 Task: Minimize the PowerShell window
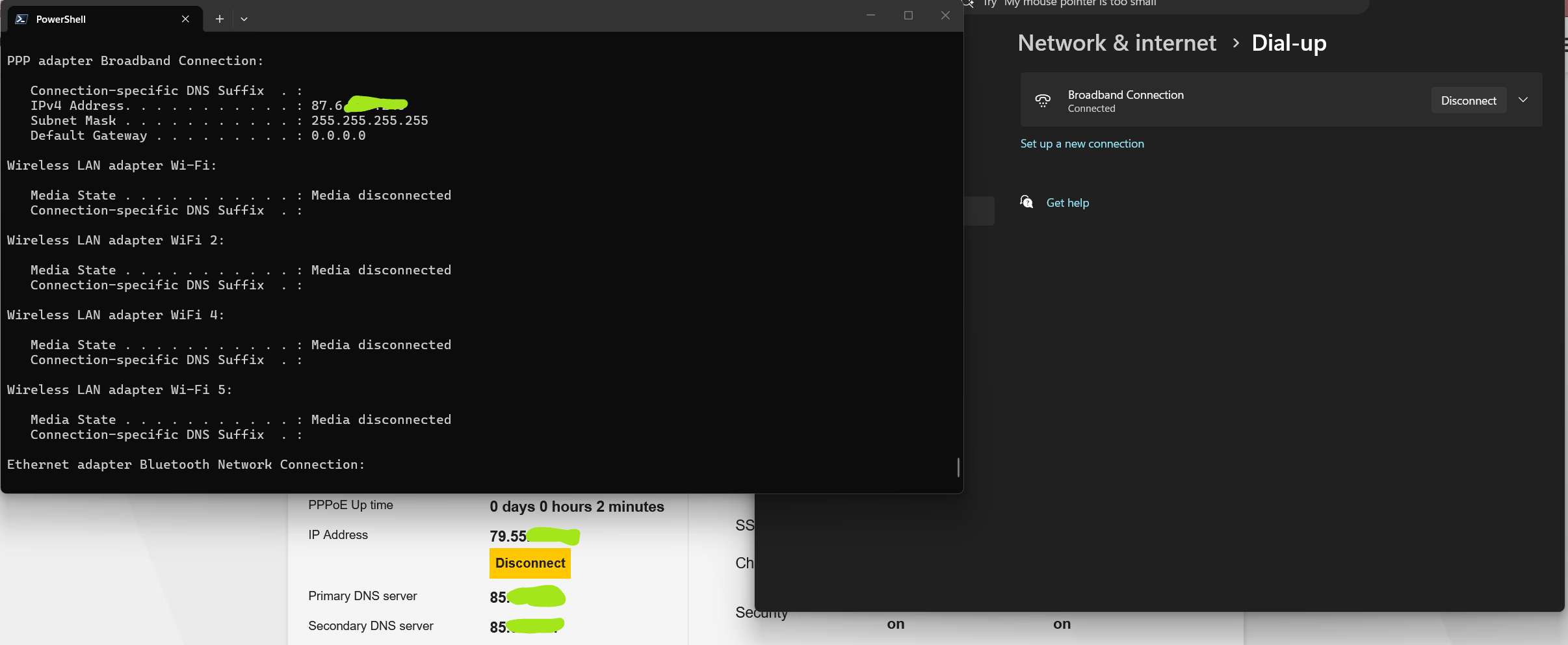[x=871, y=16]
